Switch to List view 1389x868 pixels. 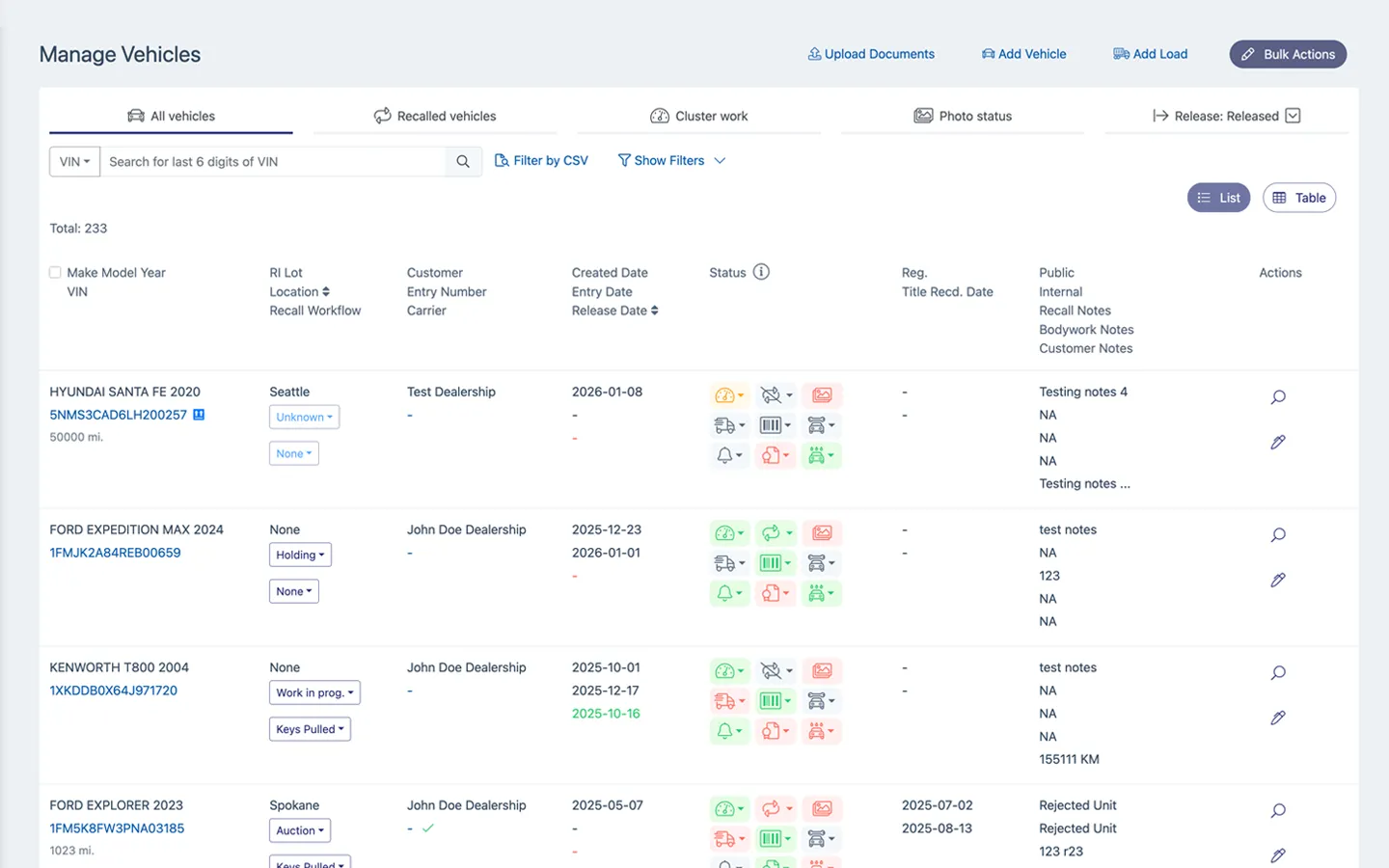(1218, 198)
